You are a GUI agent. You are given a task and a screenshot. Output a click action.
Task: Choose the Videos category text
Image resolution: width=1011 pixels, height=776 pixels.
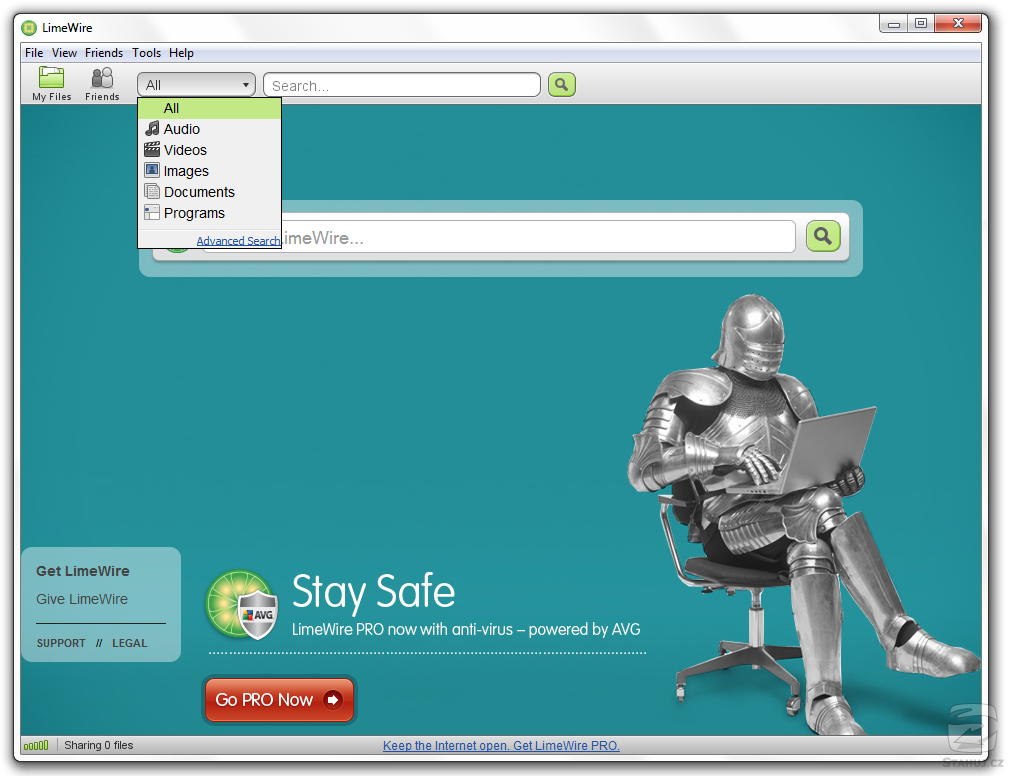coord(185,150)
